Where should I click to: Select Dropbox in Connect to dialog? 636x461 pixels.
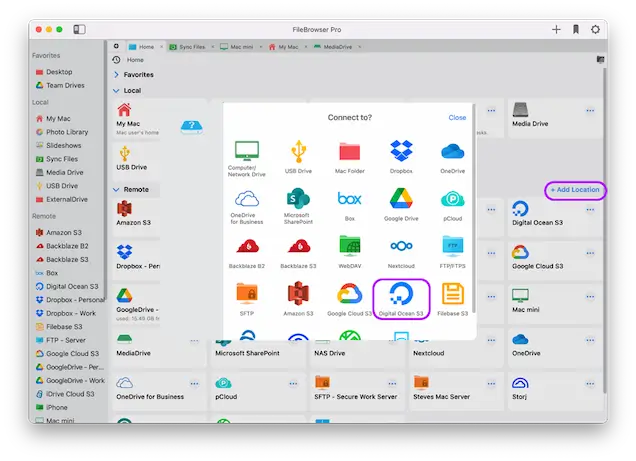click(401, 157)
